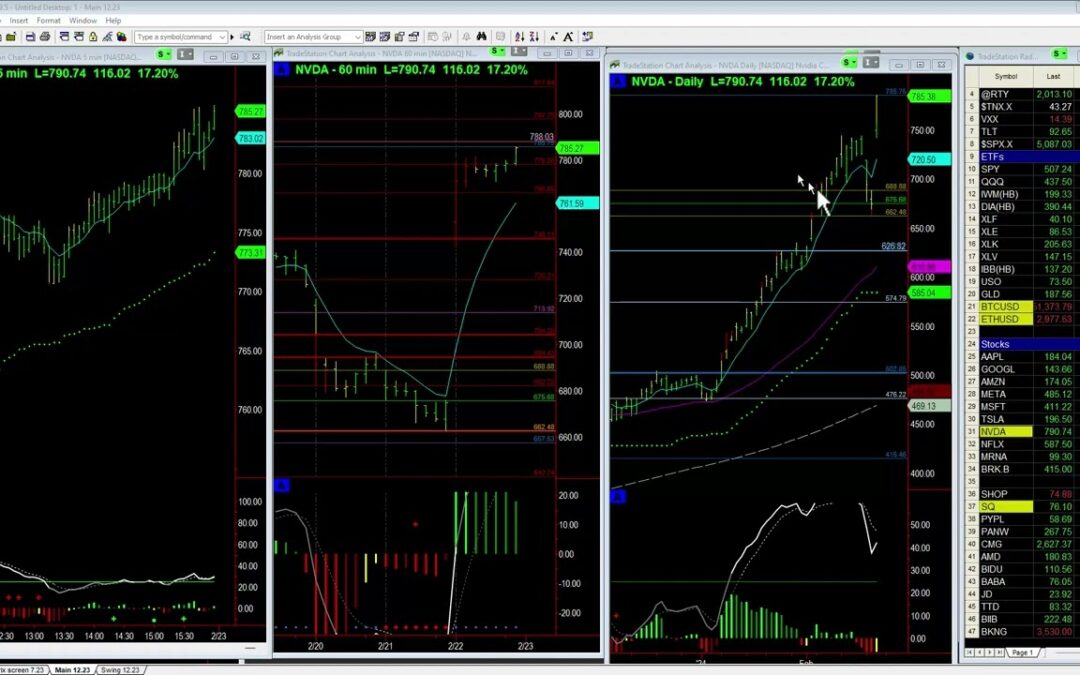Click the blue subgraph icon in 60 min lower pane

tap(282, 486)
